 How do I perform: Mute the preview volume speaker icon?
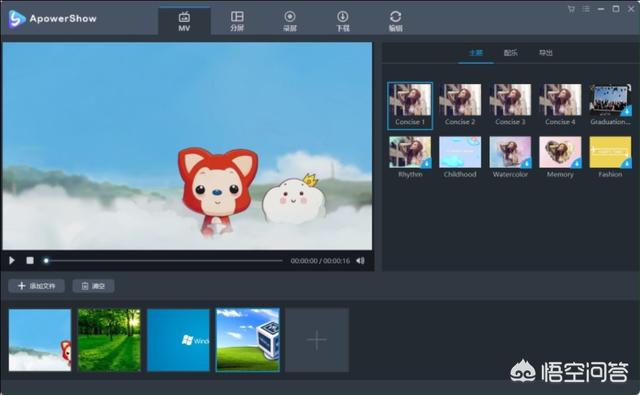pos(360,260)
